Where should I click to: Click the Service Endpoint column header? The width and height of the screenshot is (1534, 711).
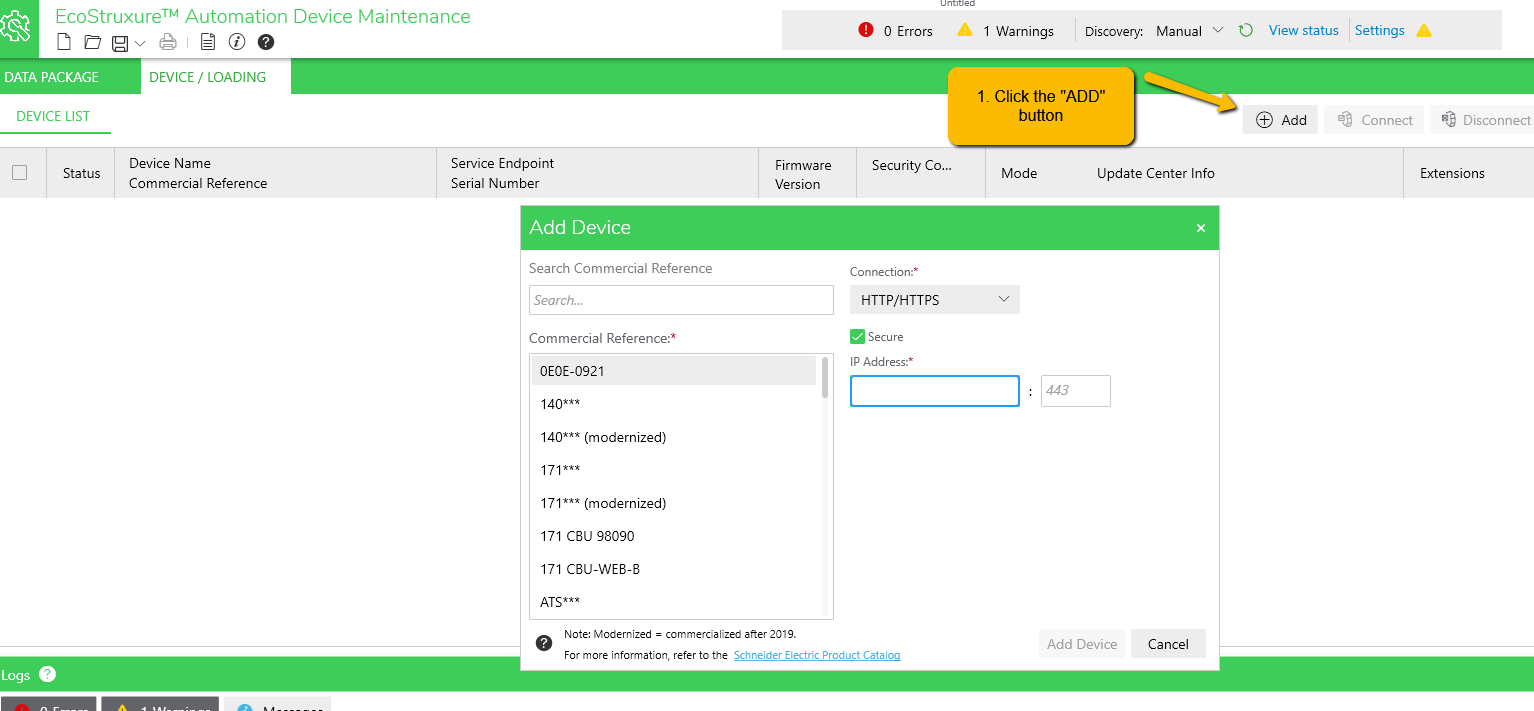pyautogui.click(x=502, y=163)
